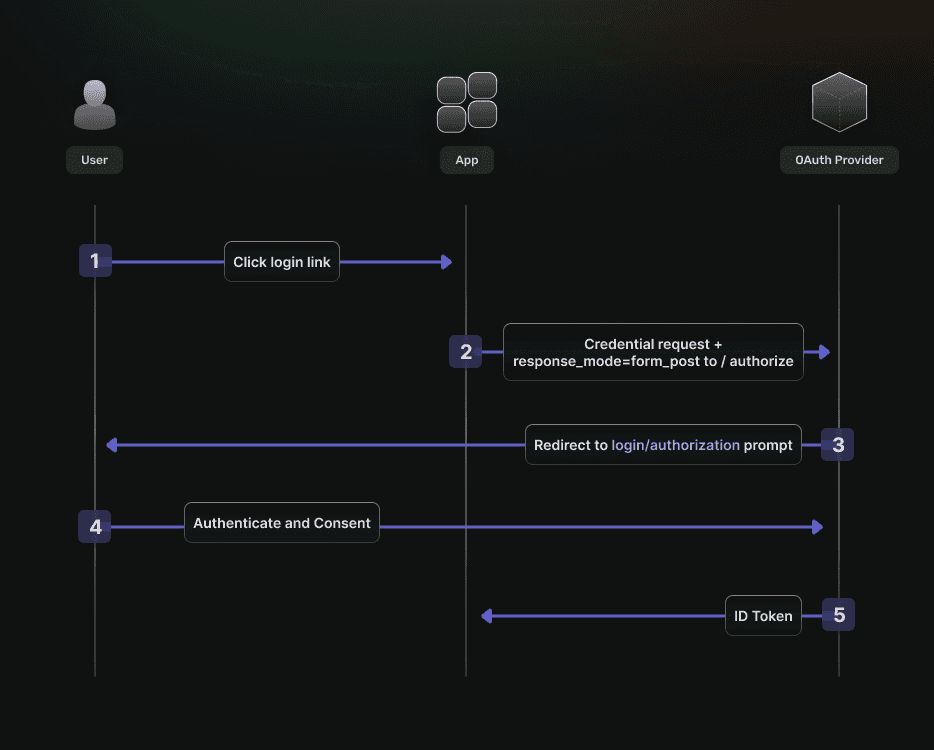Click the User person icon
The width and height of the screenshot is (934, 750).
(95, 105)
